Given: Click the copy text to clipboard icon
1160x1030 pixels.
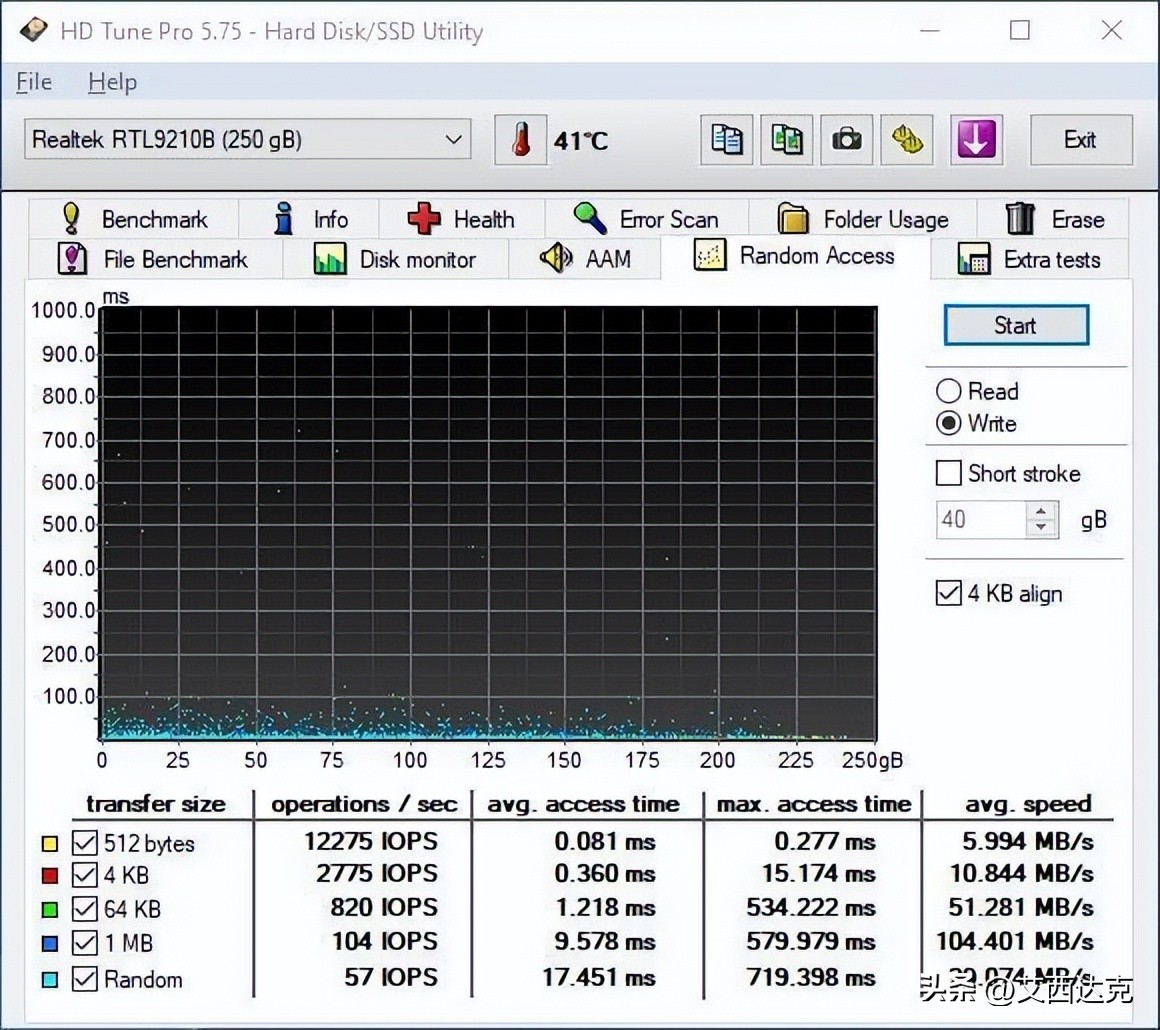Looking at the screenshot, I should (x=726, y=140).
